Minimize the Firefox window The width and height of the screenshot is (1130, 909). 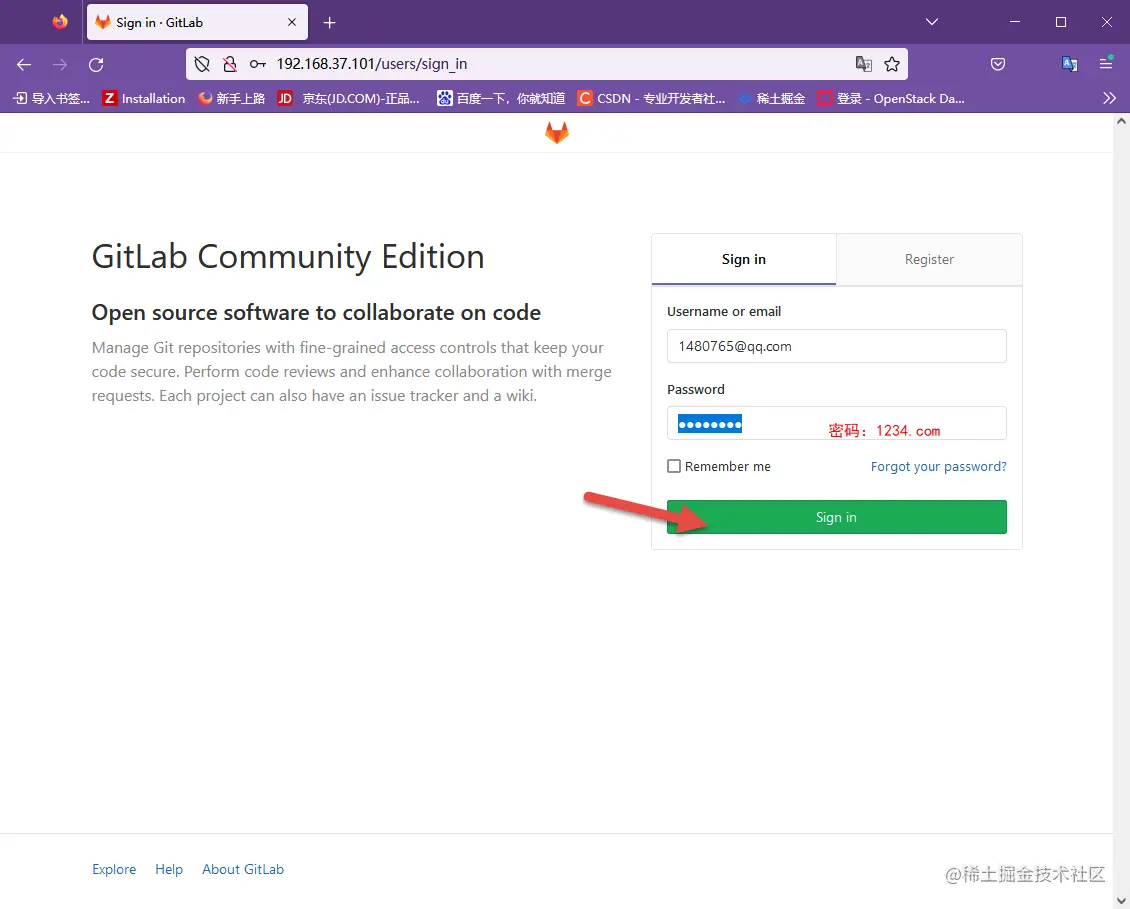pos(1015,22)
